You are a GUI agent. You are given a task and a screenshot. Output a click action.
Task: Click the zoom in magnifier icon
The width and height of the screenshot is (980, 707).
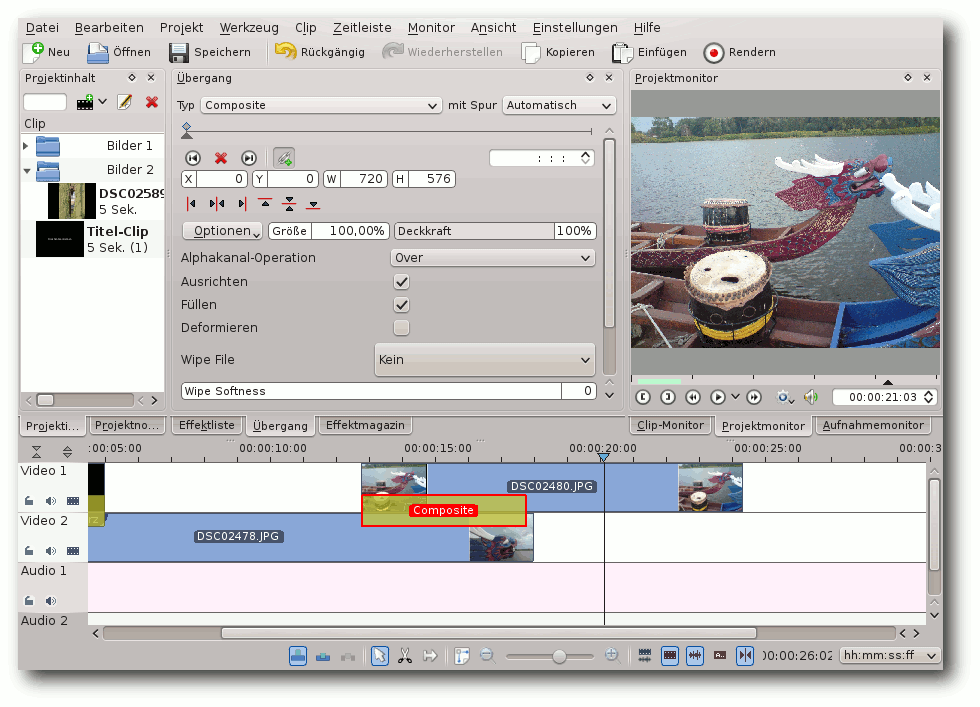612,656
